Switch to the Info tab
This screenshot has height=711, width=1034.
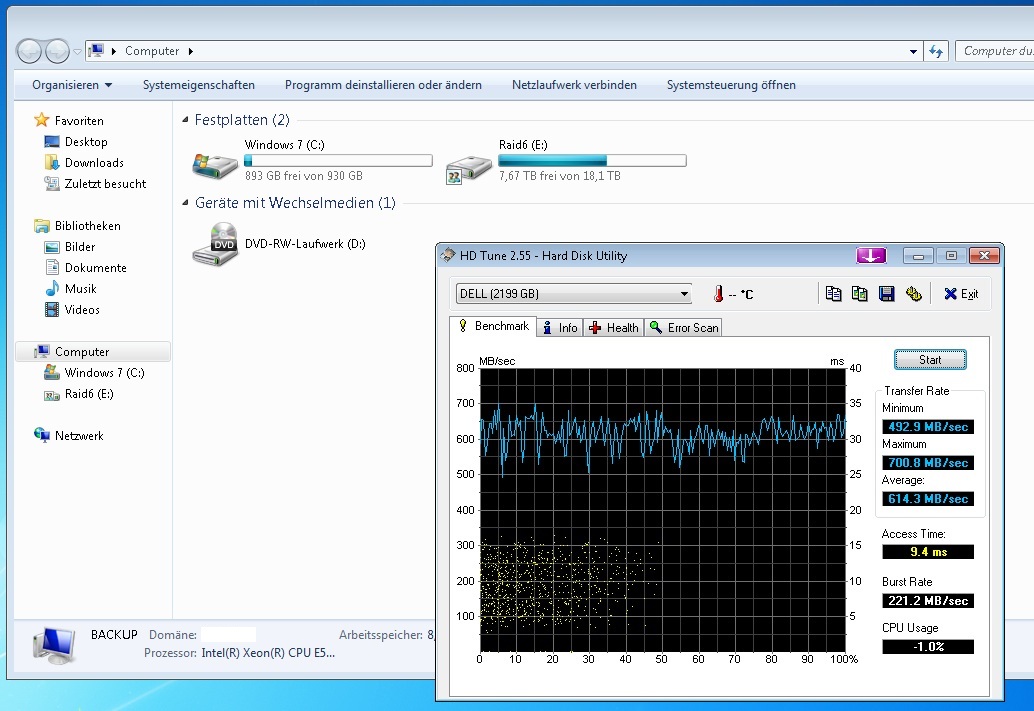coord(560,328)
